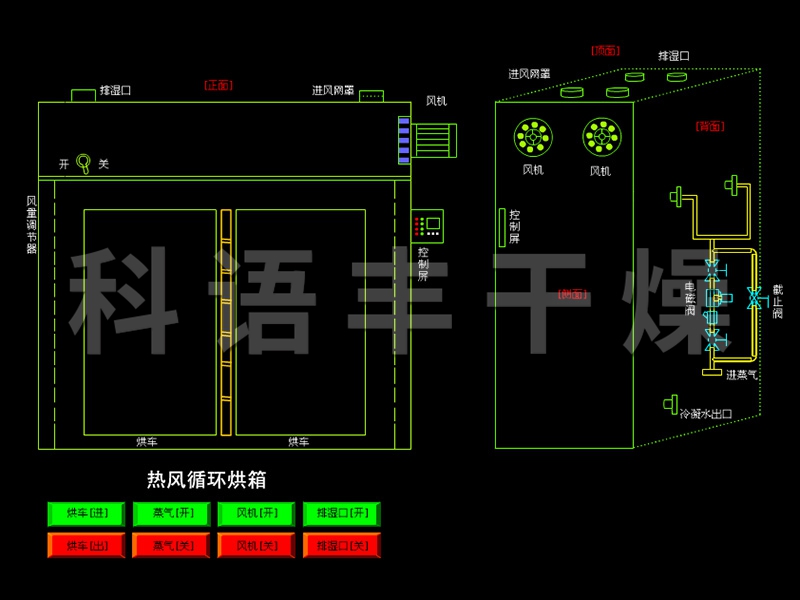Click the 风机[关] red button
The width and height of the screenshot is (800, 600).
point(256,545)
